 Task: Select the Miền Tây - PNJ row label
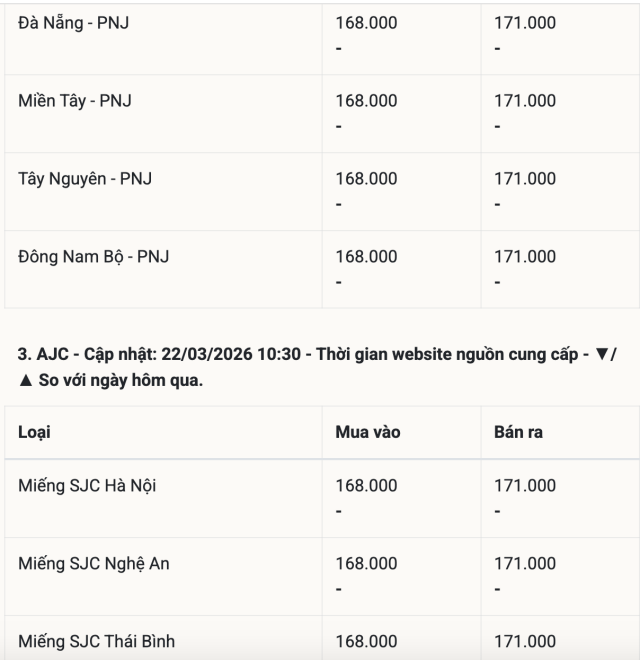pyautogui.click(x=75, y=101)
